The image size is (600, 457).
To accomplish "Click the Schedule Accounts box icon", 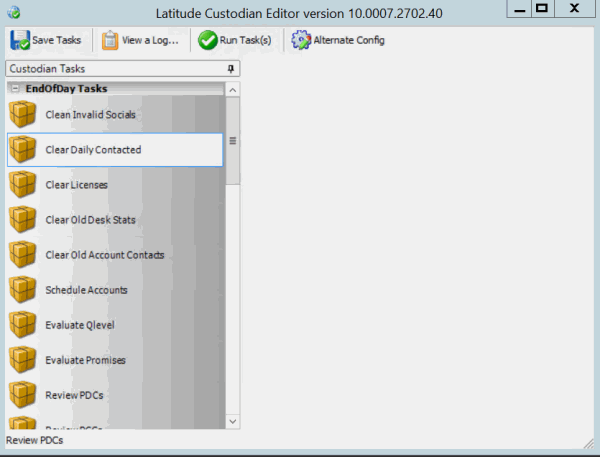I will (x=23, y=290).
